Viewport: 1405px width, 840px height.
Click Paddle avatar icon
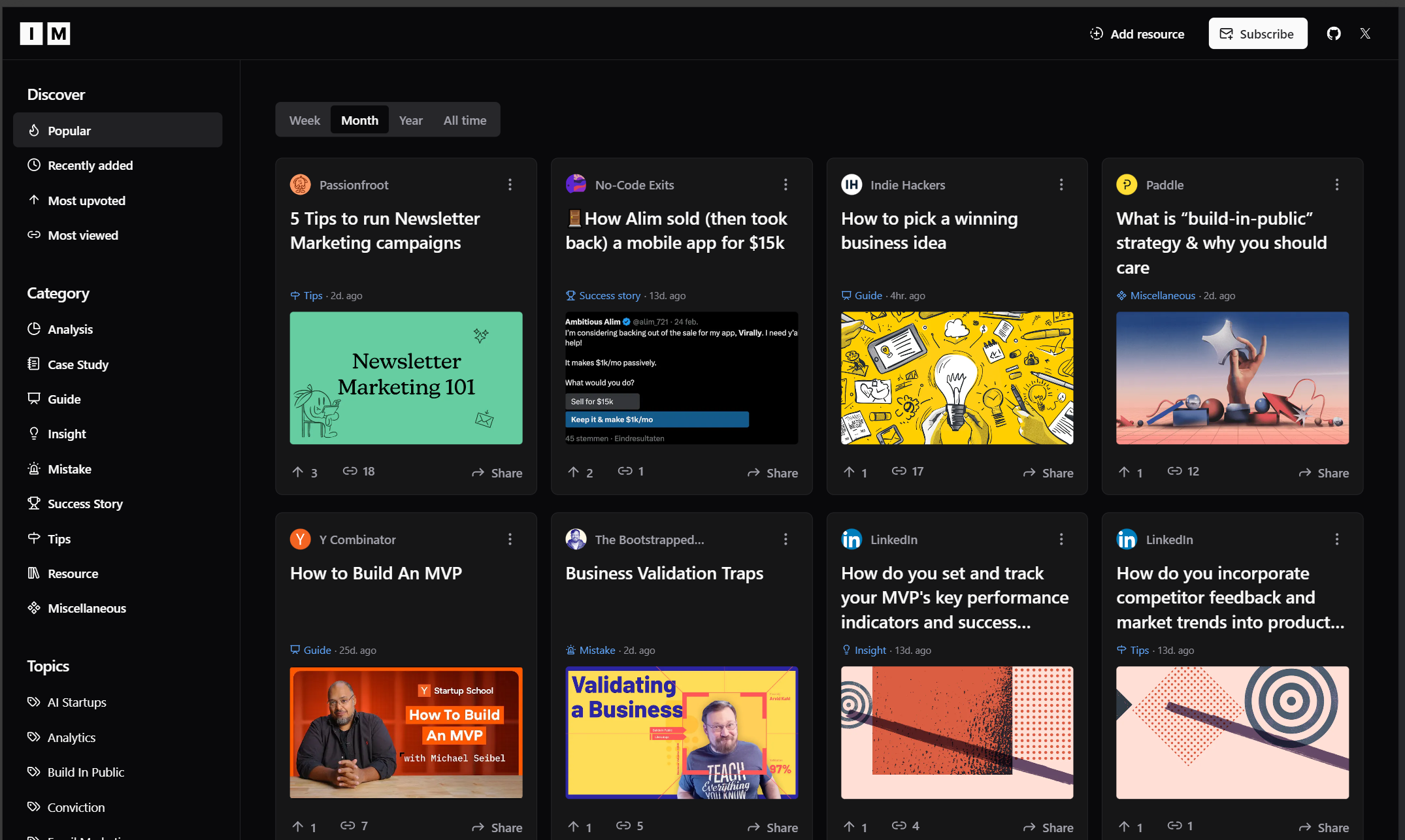click(1127, 184)
